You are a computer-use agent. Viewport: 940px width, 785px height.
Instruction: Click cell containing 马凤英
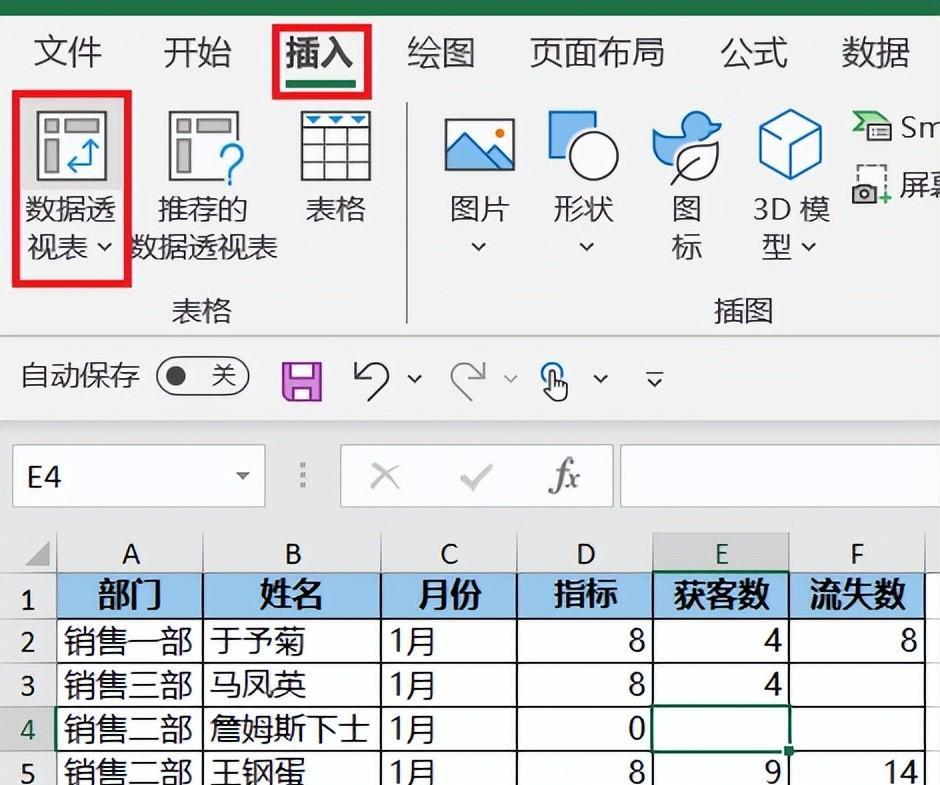tap(292, 685)
